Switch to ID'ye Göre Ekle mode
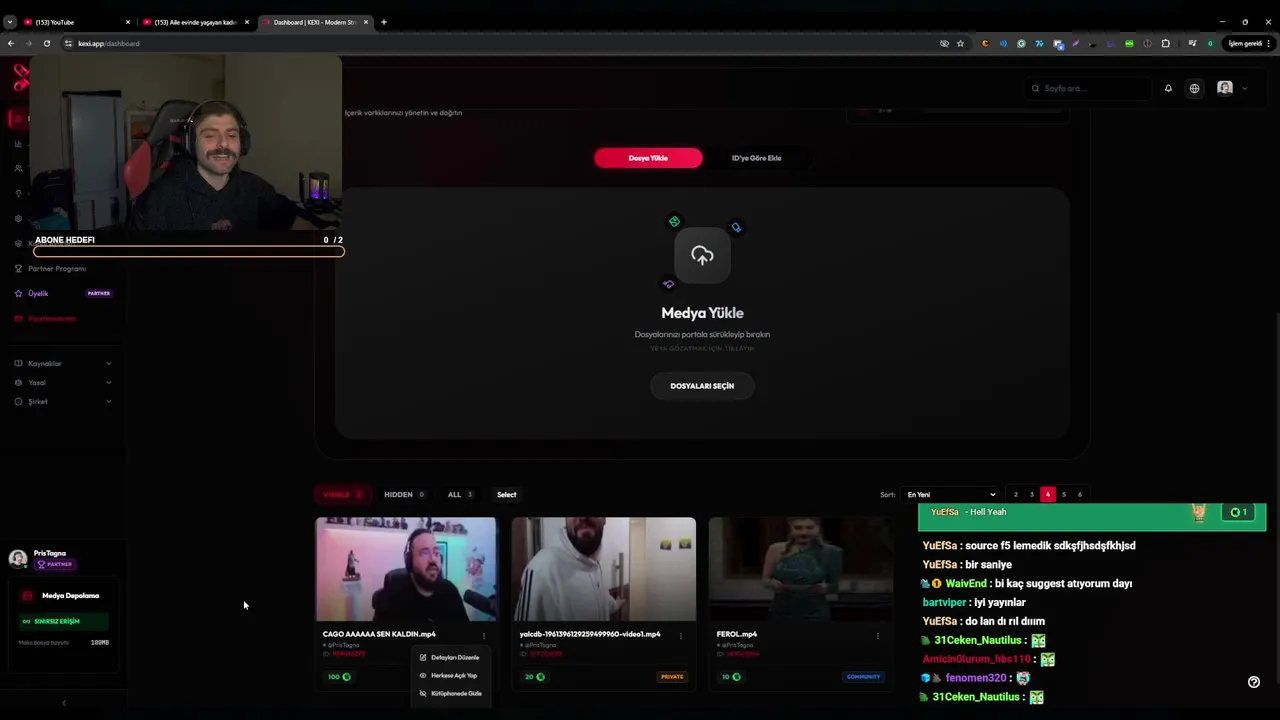Image resolution: width=1280 pixels, height=720 pixels. pos(756,158)
